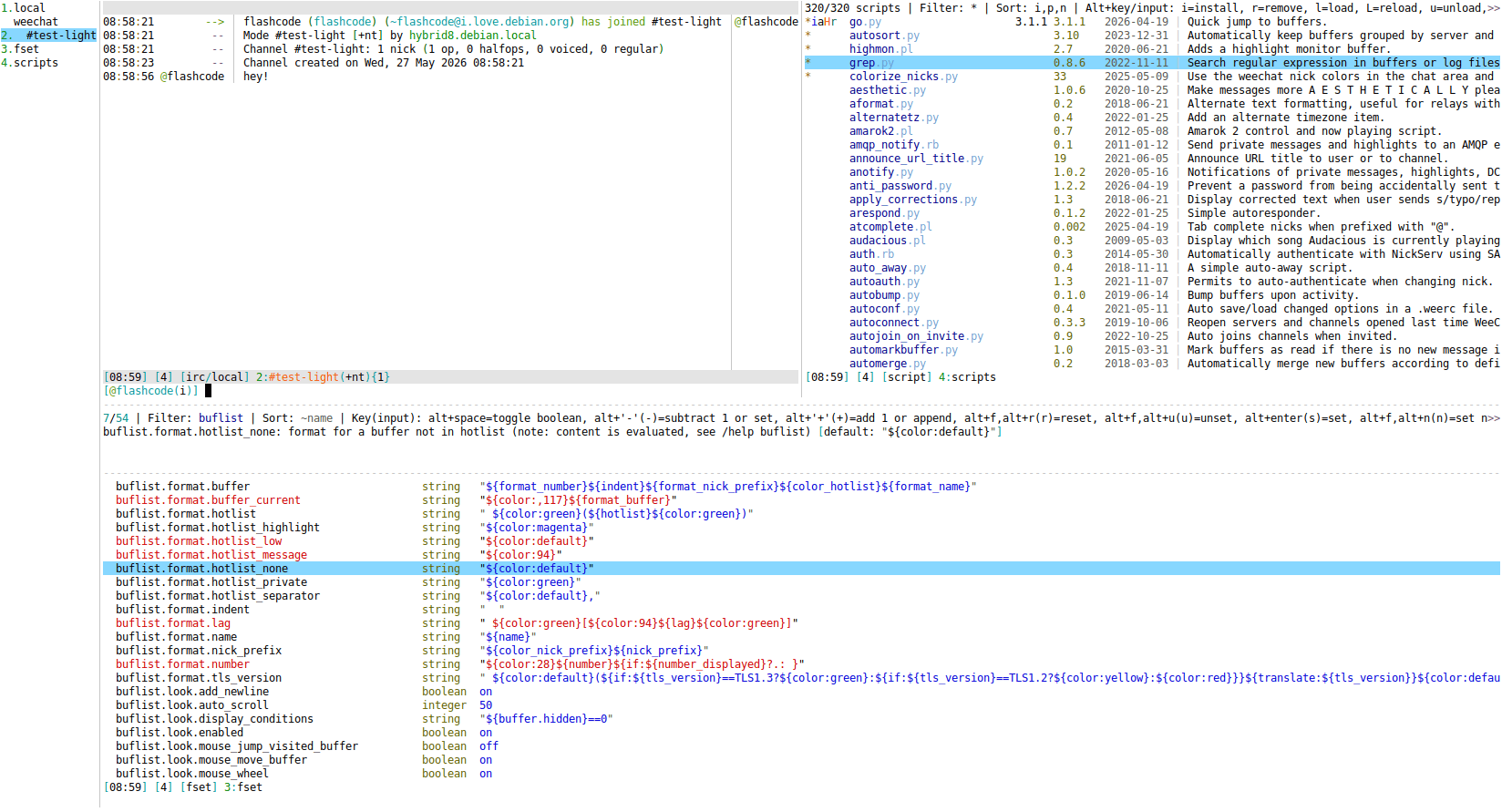
Task: Click the 3:fset status bar entry
Action: click(x=242, y=787)
